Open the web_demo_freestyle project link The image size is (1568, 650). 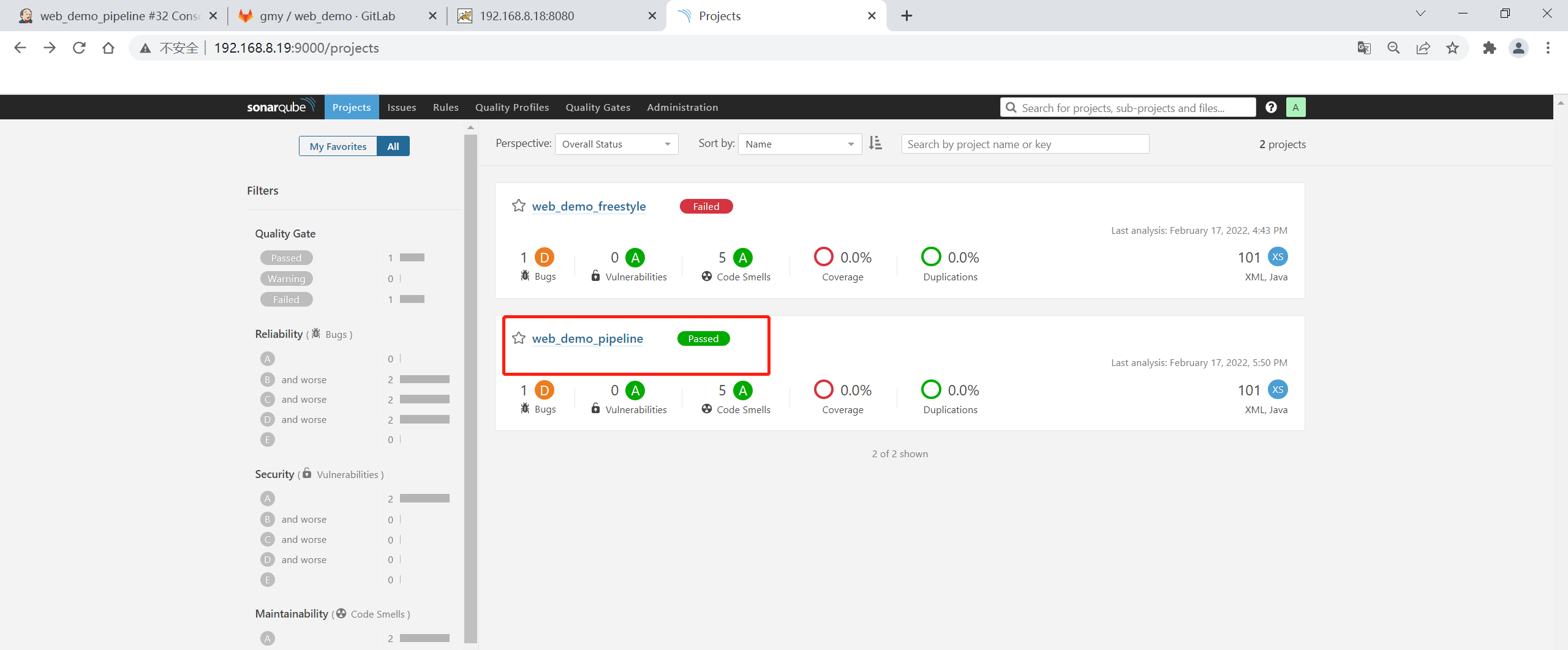(589, 206)
